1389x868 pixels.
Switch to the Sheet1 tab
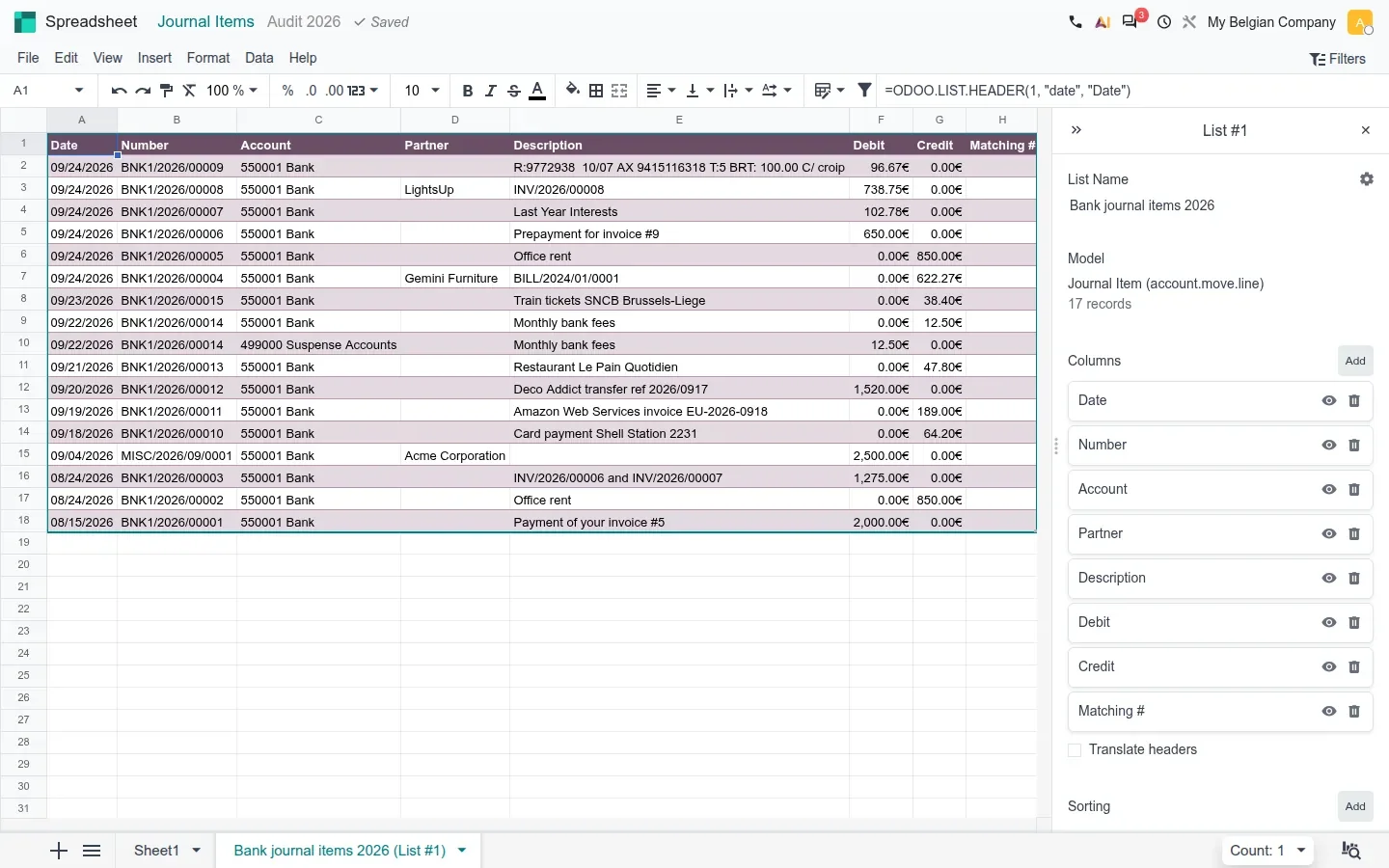pos(156,851)
